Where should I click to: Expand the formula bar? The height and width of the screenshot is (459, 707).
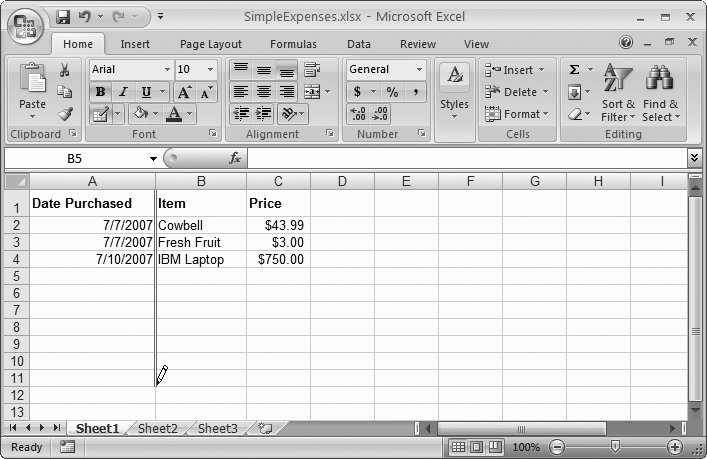(x=694, y=158)
